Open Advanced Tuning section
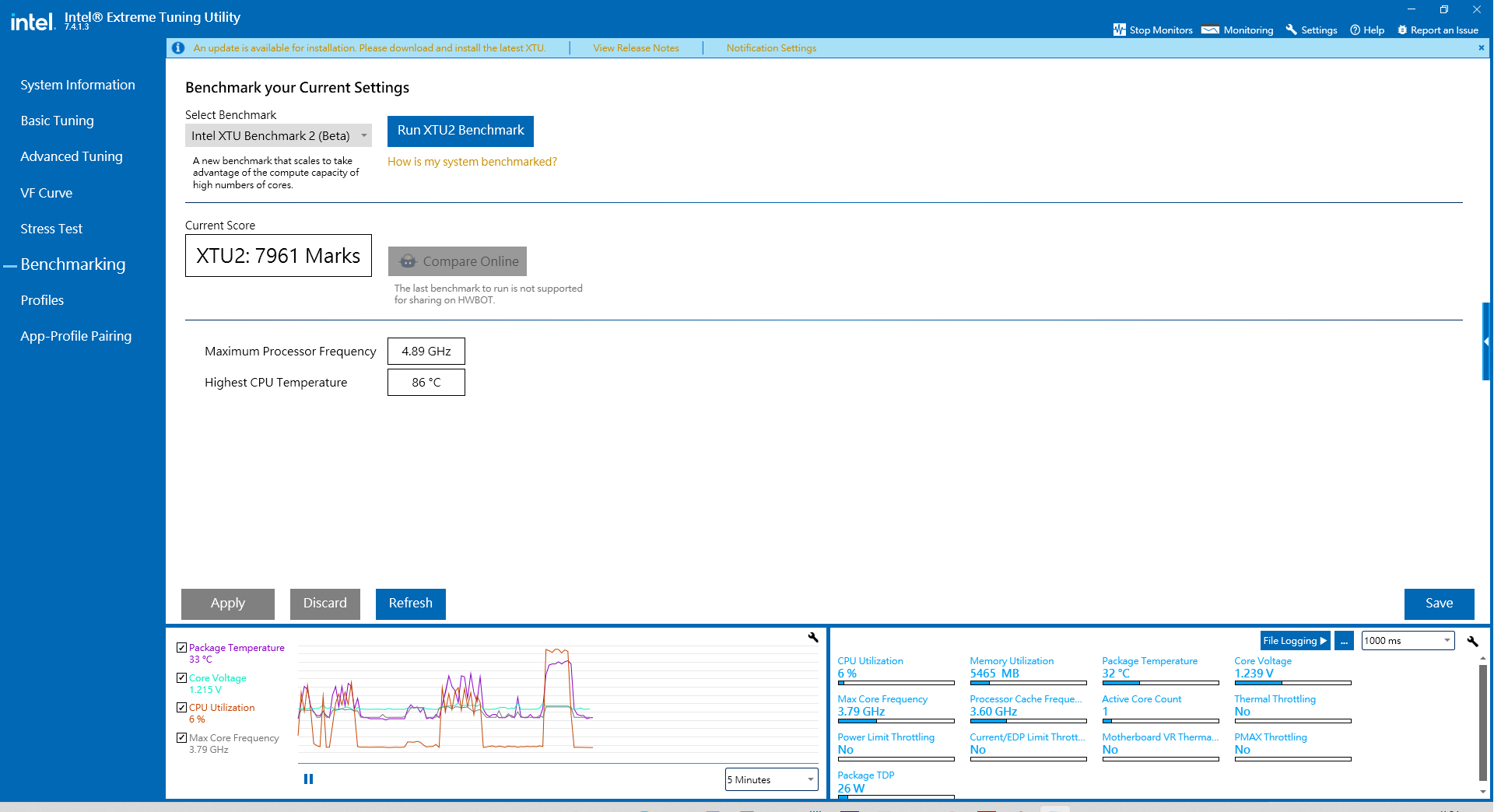 pyautogui.click(x=72, y=156)
